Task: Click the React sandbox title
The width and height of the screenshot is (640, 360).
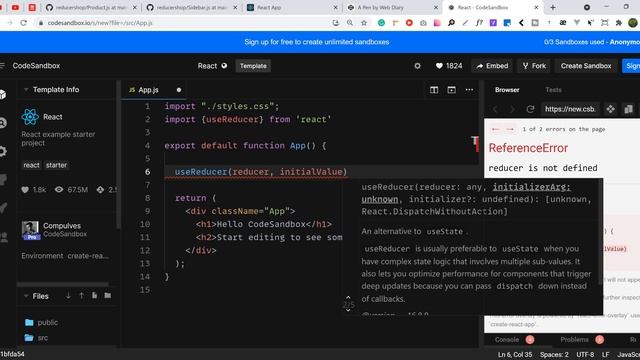Action: pos(207,66)
